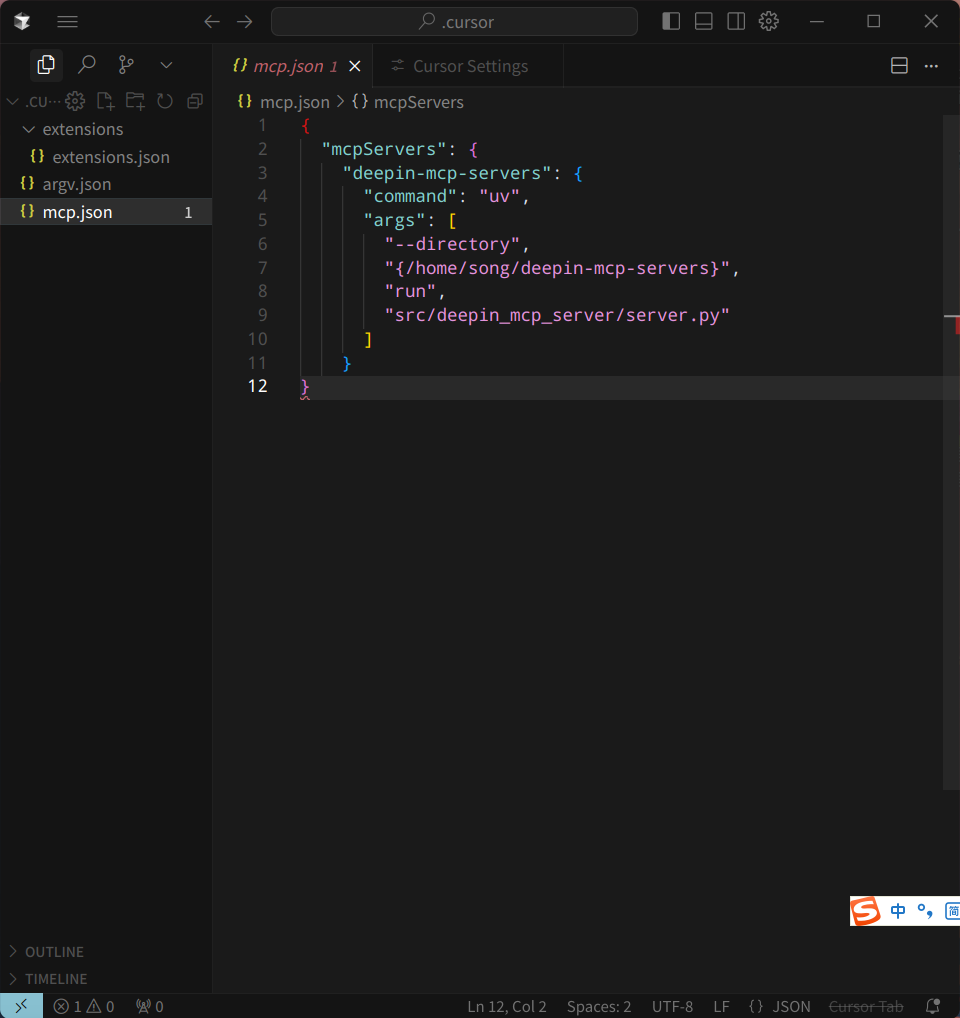Close the mcp.json tab
Viewport: 960px width, 1018px height.
pos(355,66)
